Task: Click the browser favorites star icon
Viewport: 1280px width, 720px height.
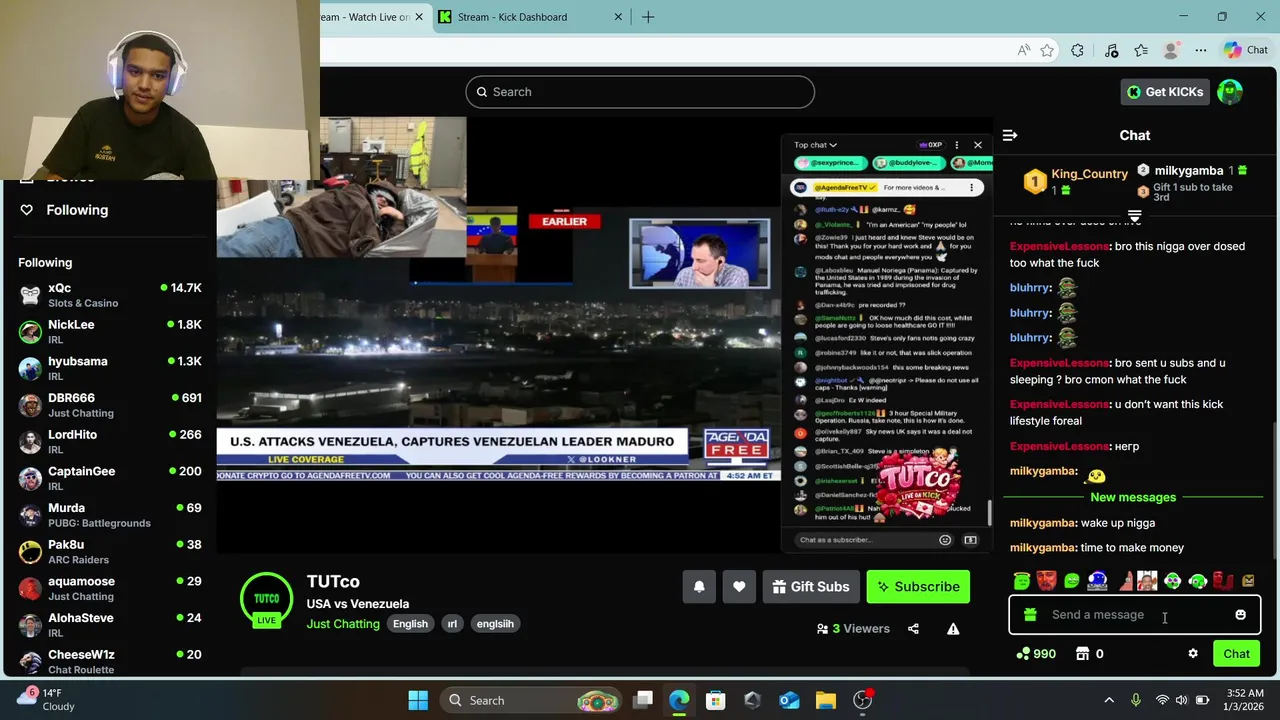Action: pos(1047,50)
